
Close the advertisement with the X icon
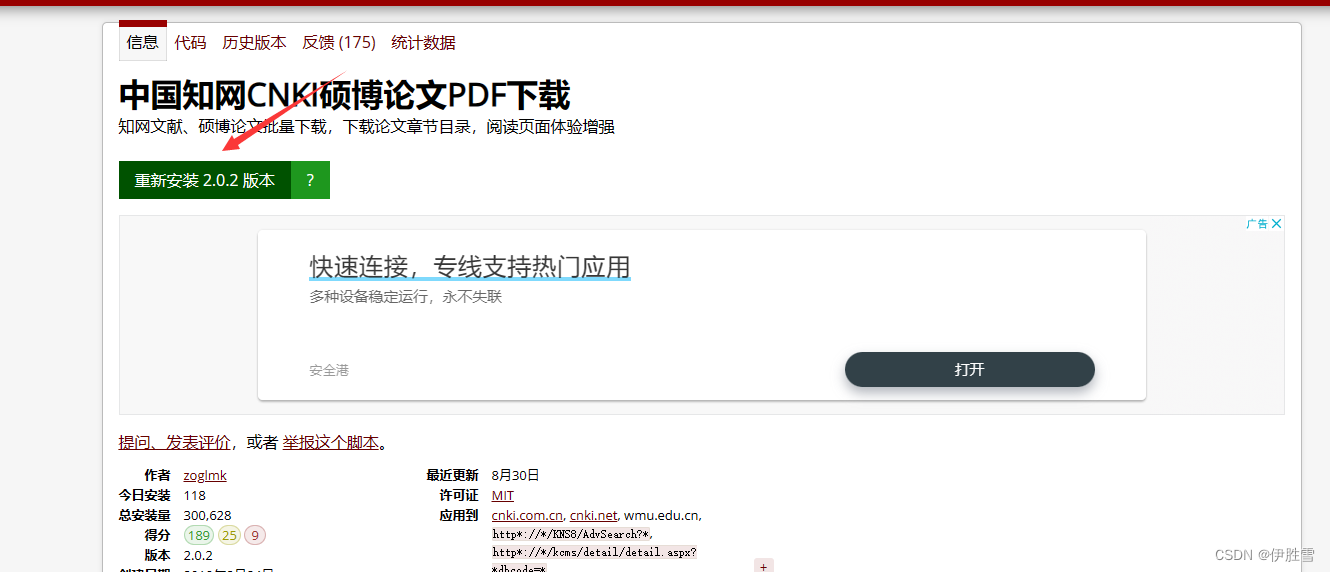1277,224
